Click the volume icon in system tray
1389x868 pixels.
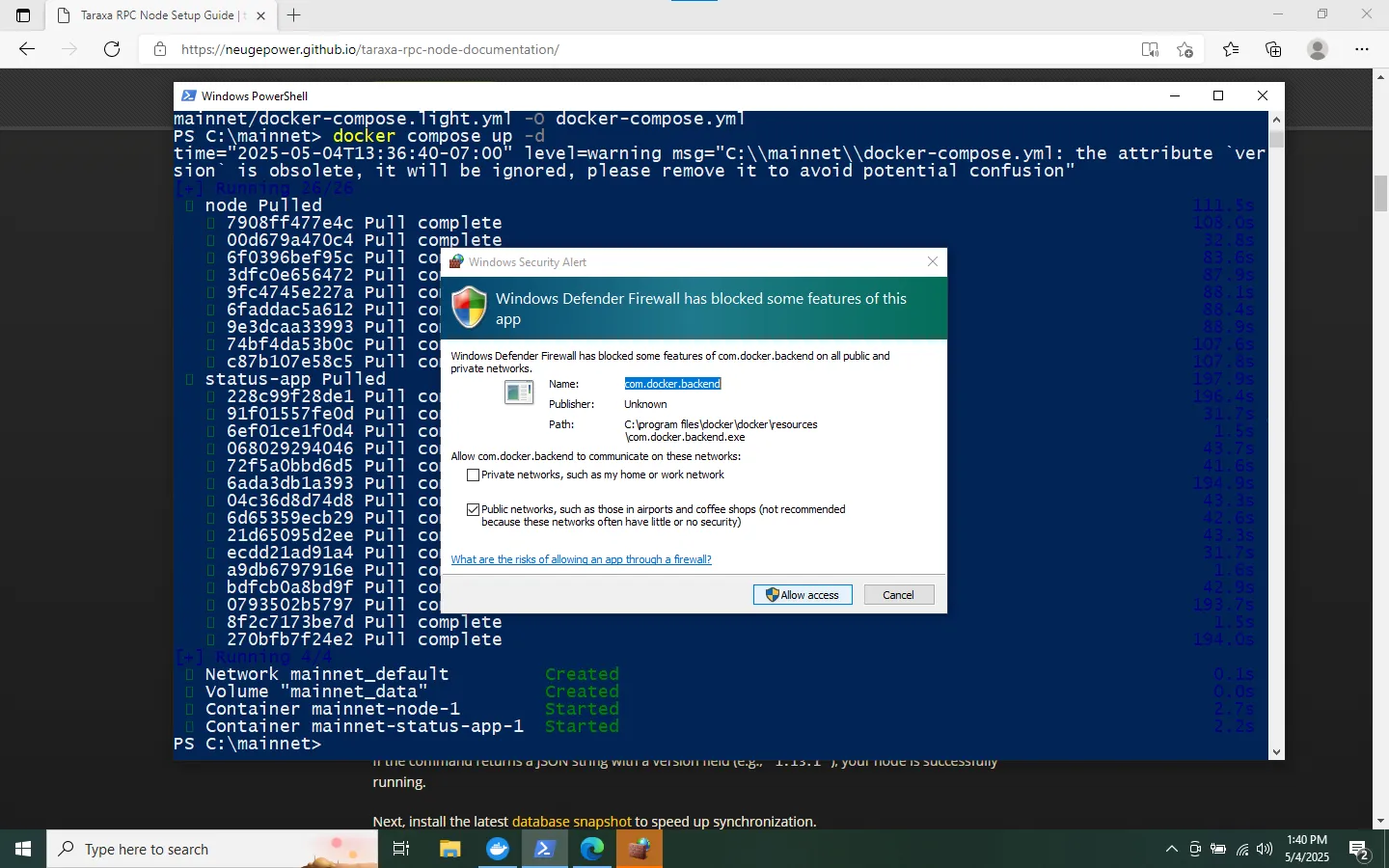click(1264, 850)
